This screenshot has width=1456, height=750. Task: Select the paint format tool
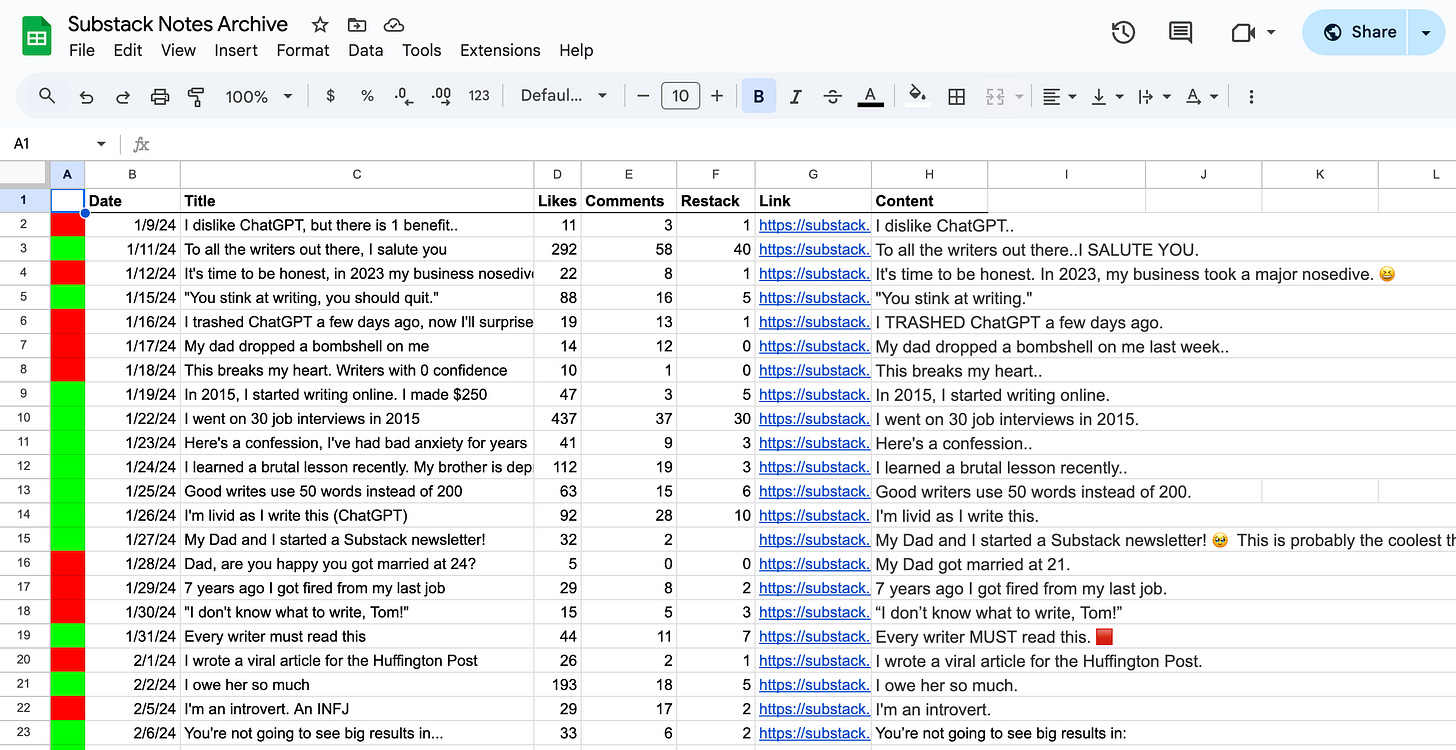pos(196,96)
